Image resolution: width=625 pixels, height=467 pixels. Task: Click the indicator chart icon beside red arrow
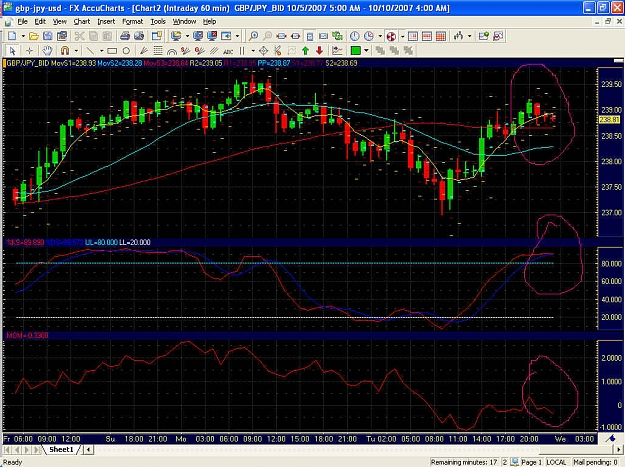click(x=337, y=51)
